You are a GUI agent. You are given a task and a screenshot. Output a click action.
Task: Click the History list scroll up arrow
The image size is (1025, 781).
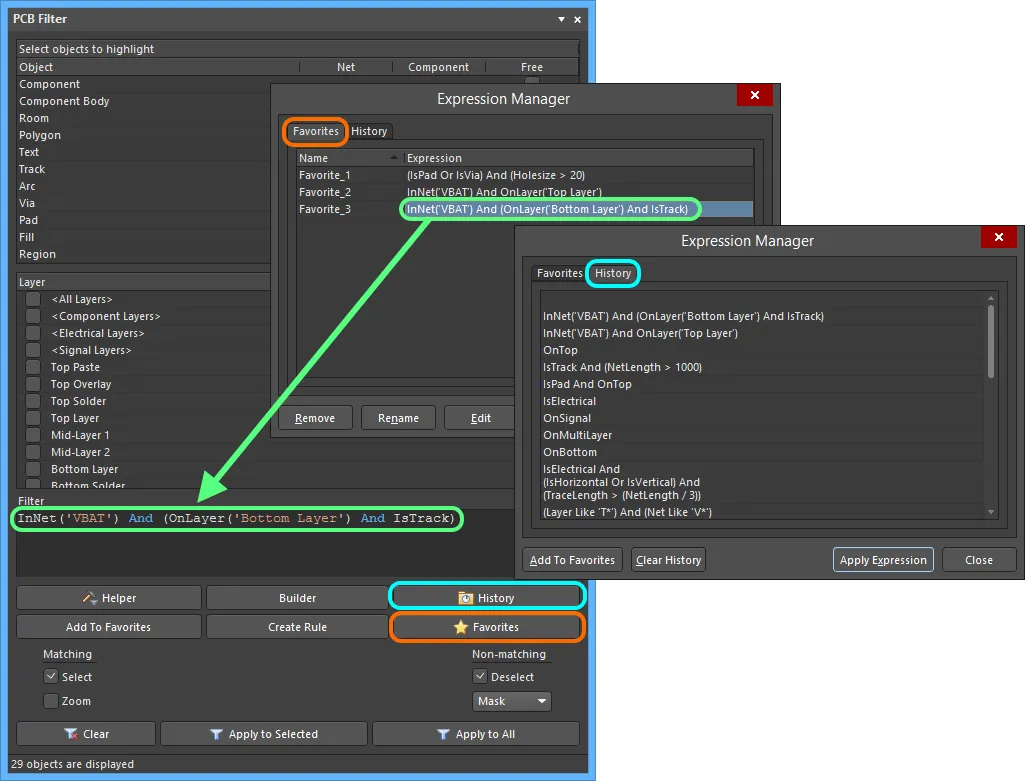991,298
